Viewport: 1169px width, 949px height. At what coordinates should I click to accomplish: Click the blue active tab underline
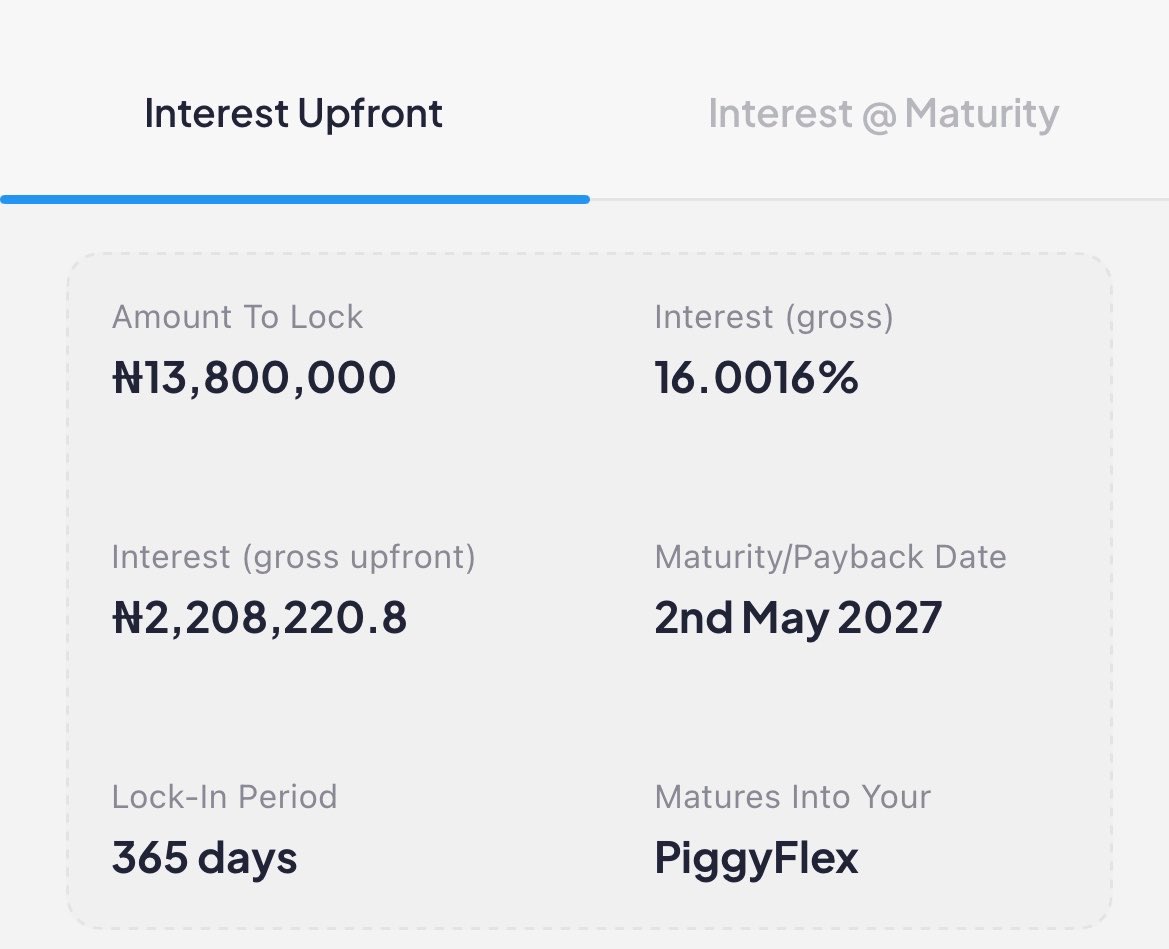coord(295,199)
